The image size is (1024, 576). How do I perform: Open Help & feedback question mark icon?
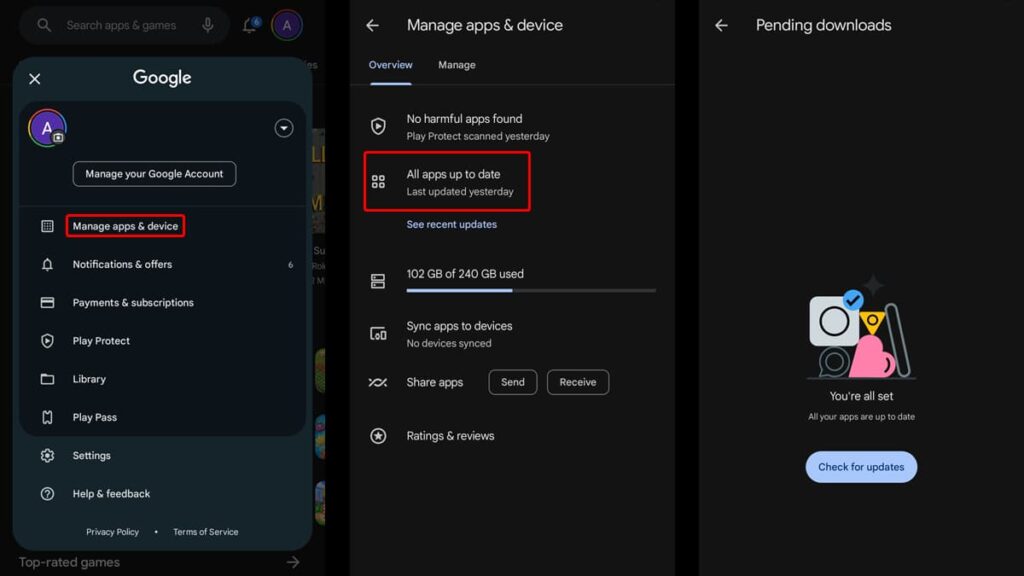47,494
